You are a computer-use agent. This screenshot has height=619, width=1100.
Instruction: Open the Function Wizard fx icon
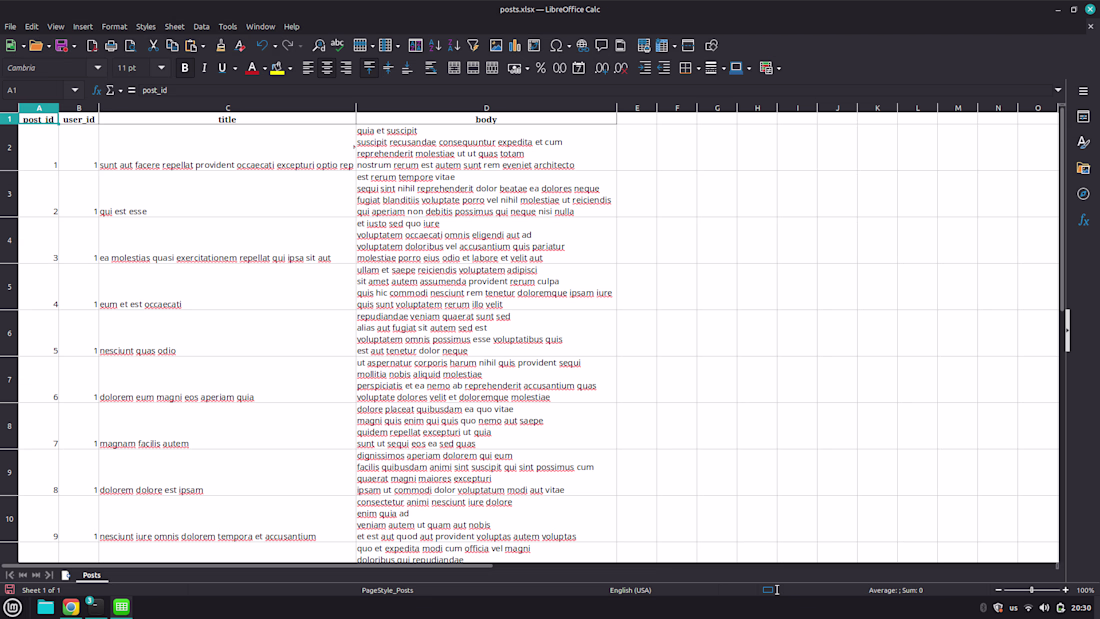click(97, 90)
